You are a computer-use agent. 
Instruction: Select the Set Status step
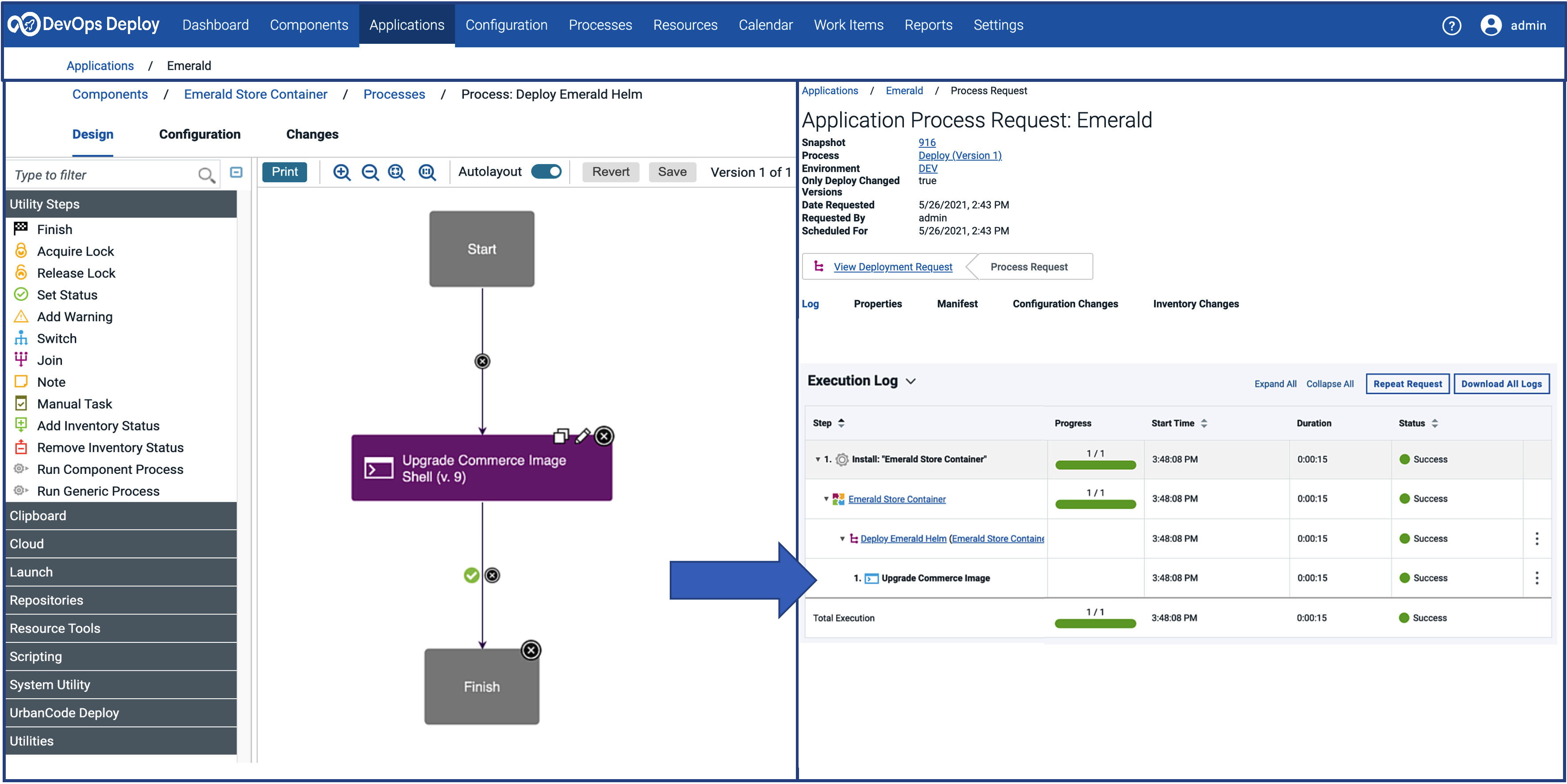tap(55, 295)
